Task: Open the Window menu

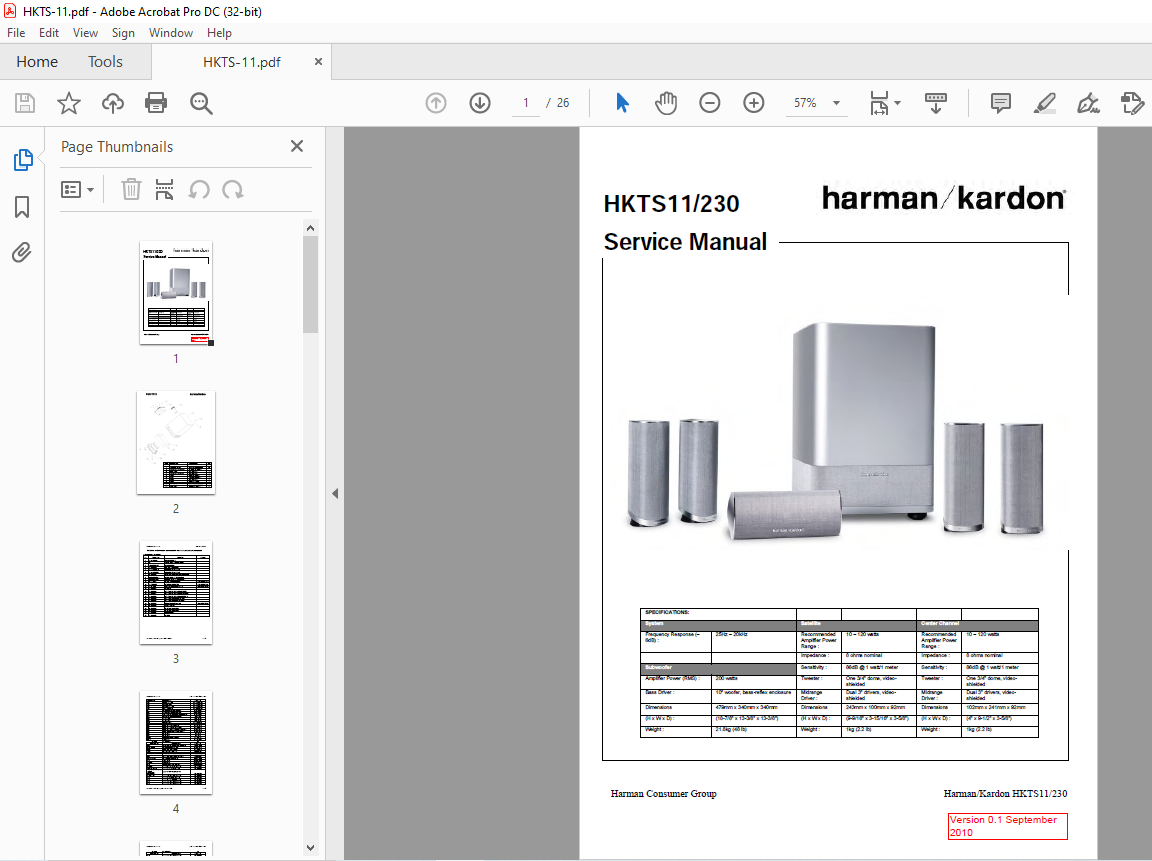Action: (x=170, y=33)
